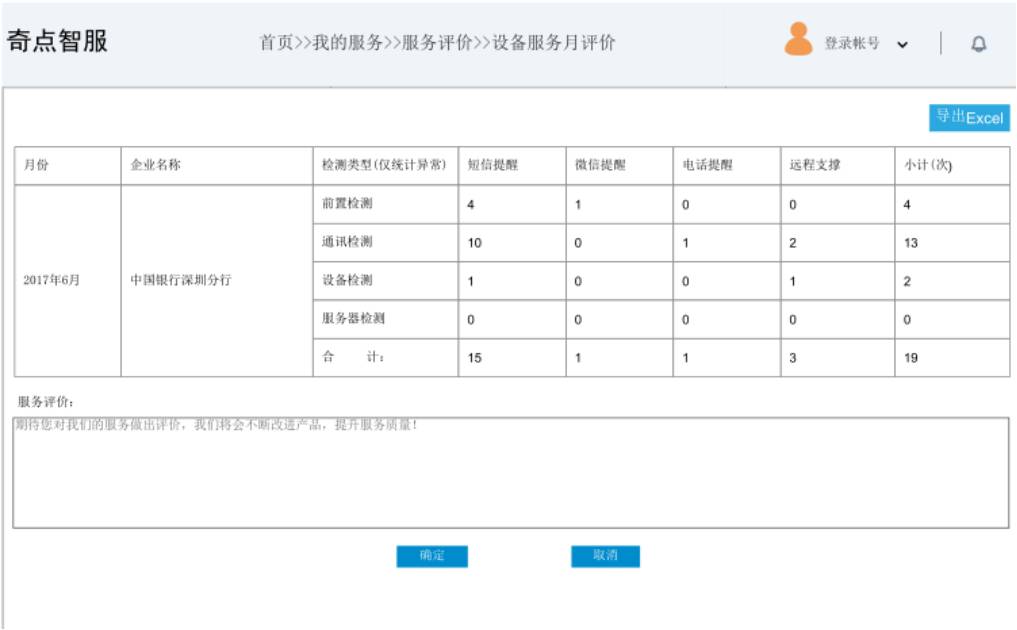The image size is (1017, 630).
Task: Click the 远程支撑 column header
Action: coord(814,166)
